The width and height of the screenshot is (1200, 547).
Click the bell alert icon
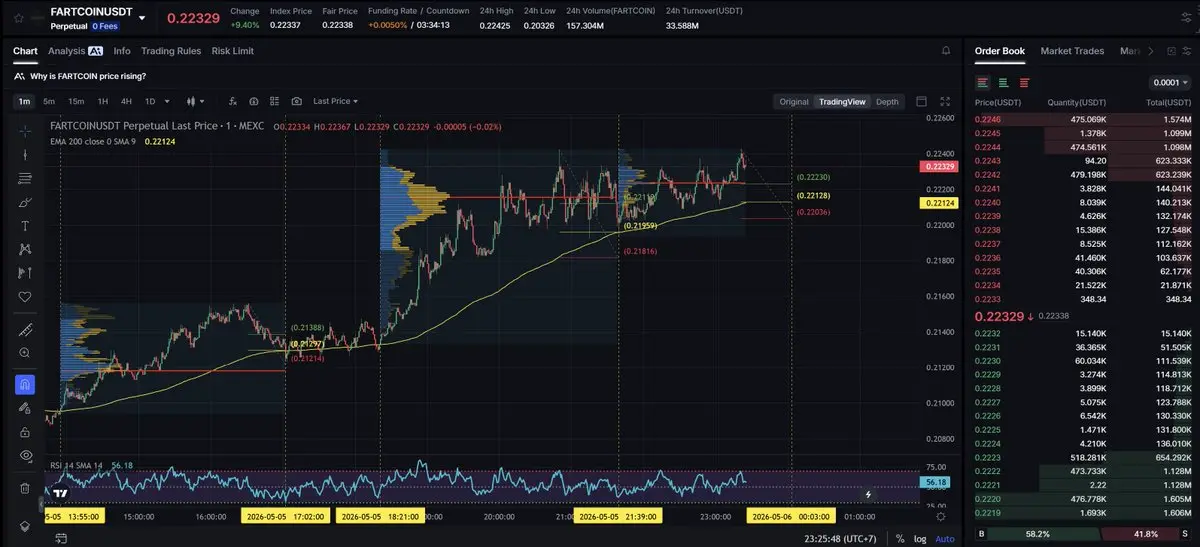pos(946,50)
